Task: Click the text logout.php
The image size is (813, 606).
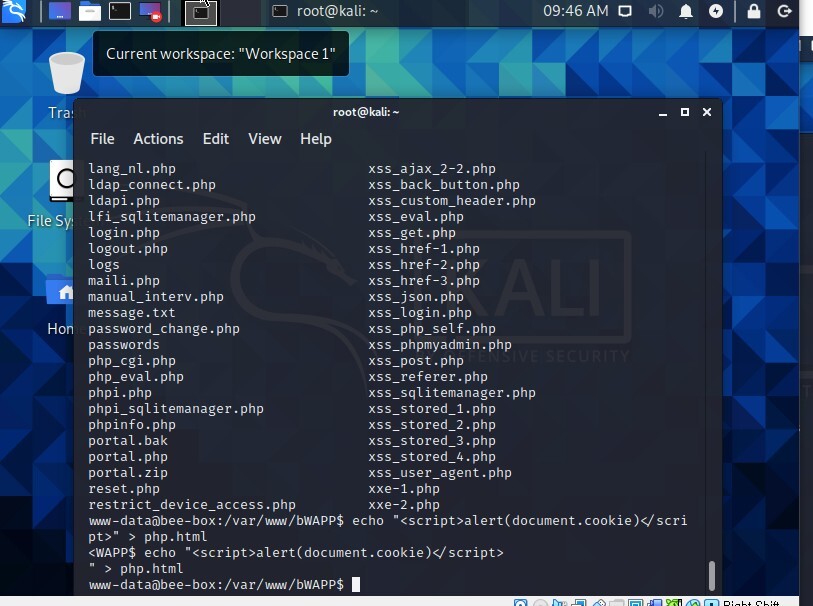Action: 128,249
